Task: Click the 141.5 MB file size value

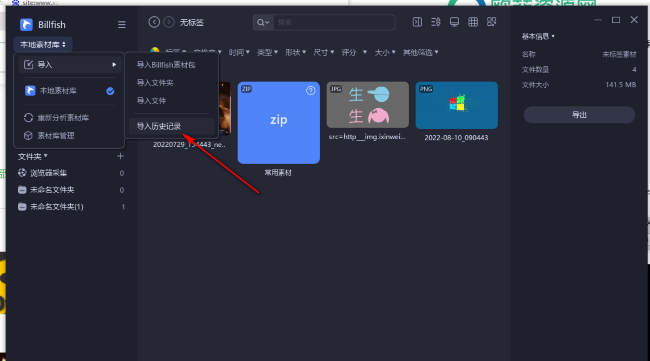Action: pos(621,85)
